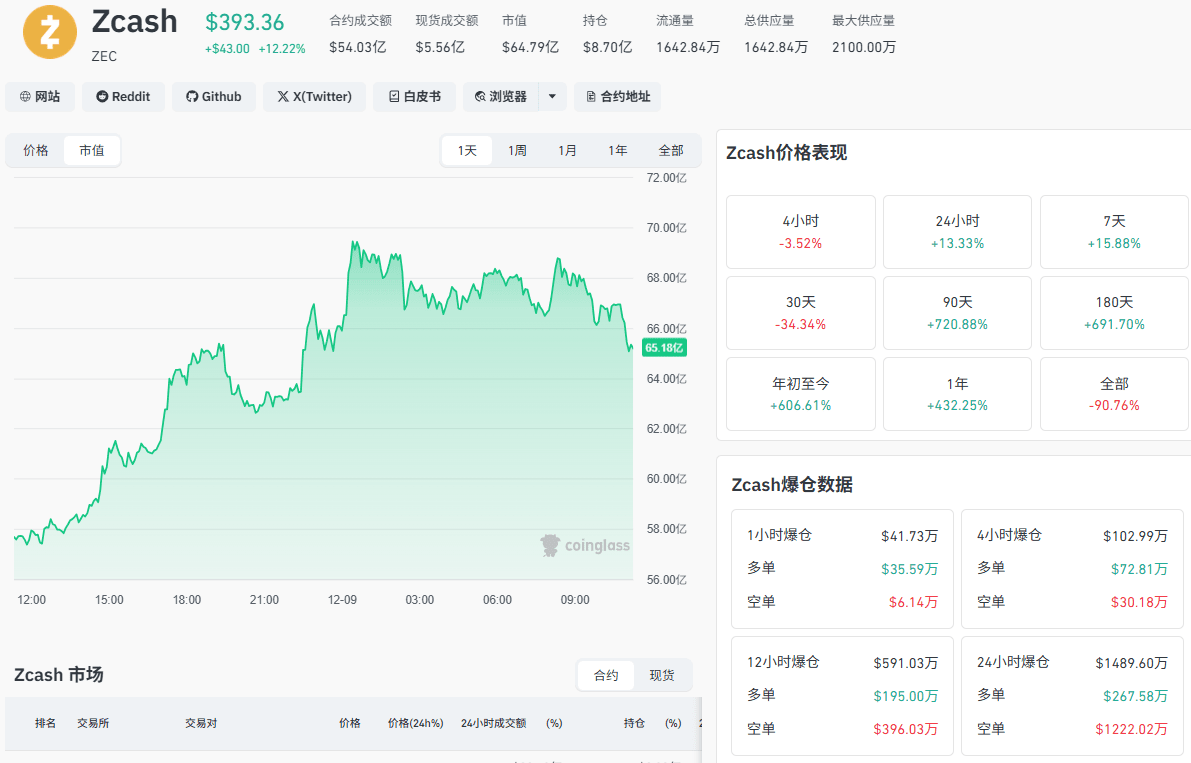Sort market table by 价格(24h%) column
The width and height of the screenshot is (1191, 763).
415,723
